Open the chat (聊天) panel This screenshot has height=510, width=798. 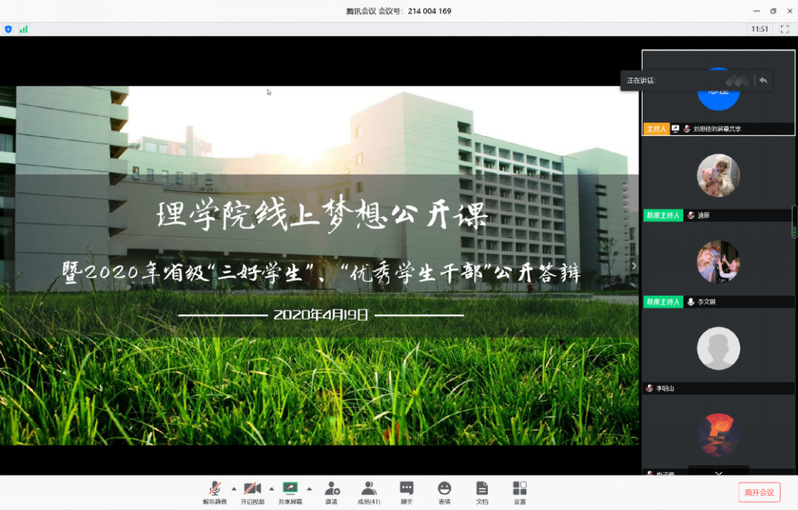406,491
